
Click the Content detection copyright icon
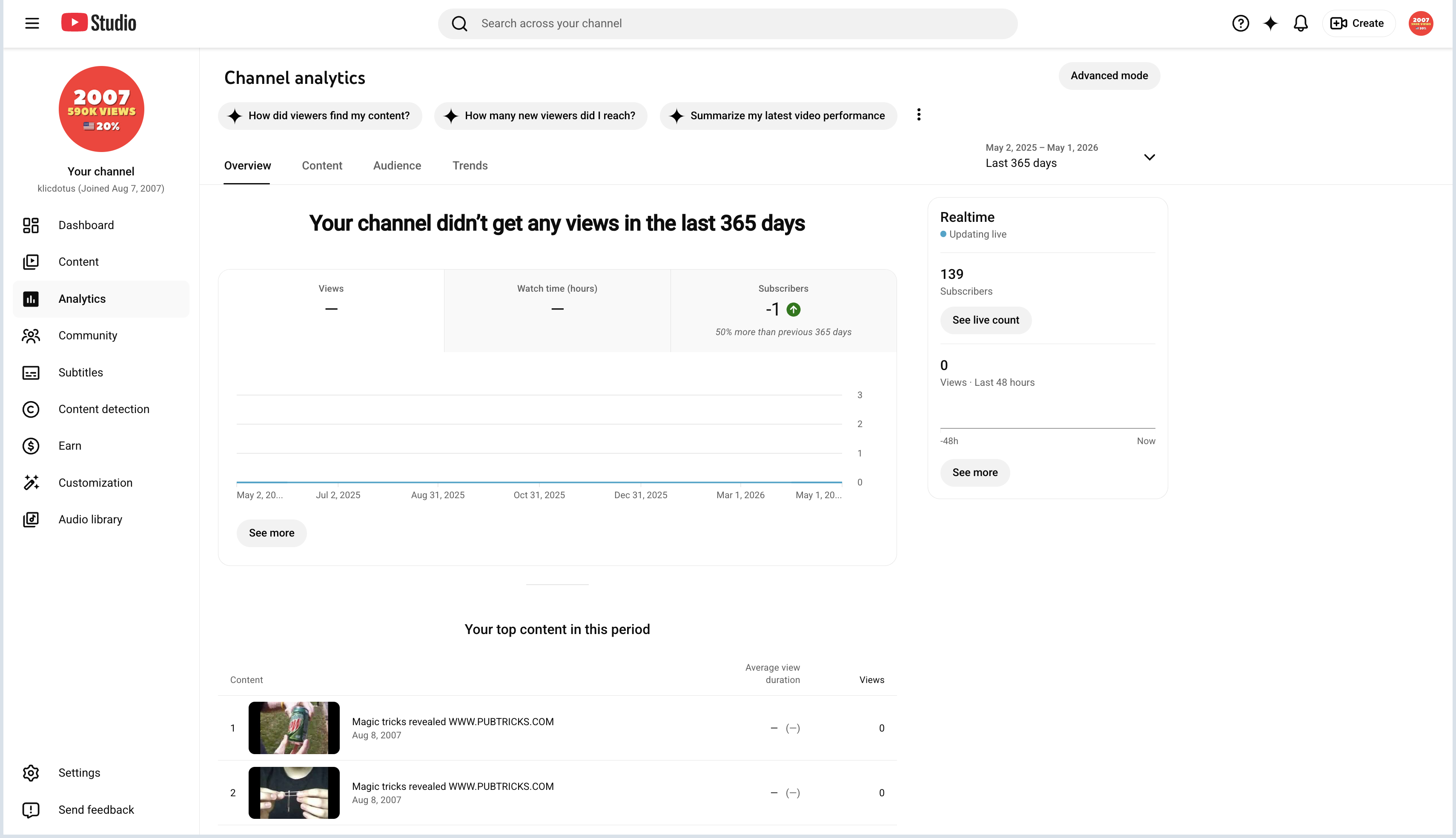[31, 409]
